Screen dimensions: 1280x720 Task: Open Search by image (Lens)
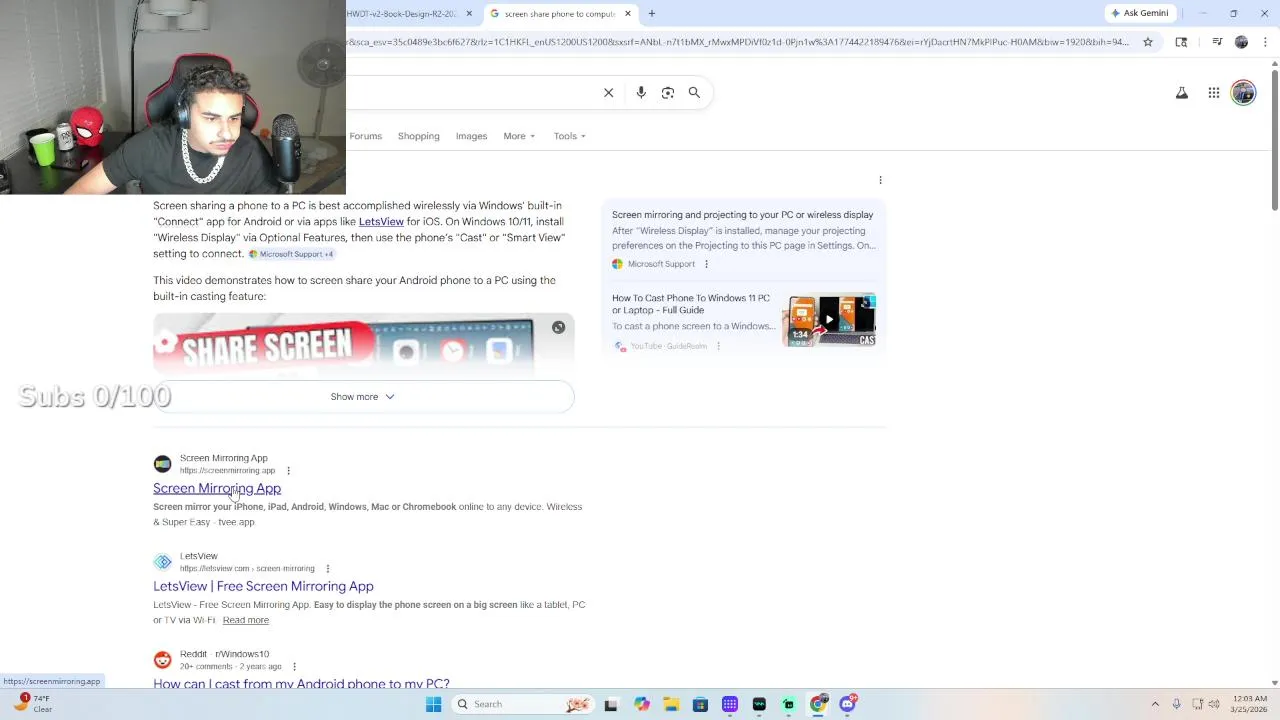668,93
